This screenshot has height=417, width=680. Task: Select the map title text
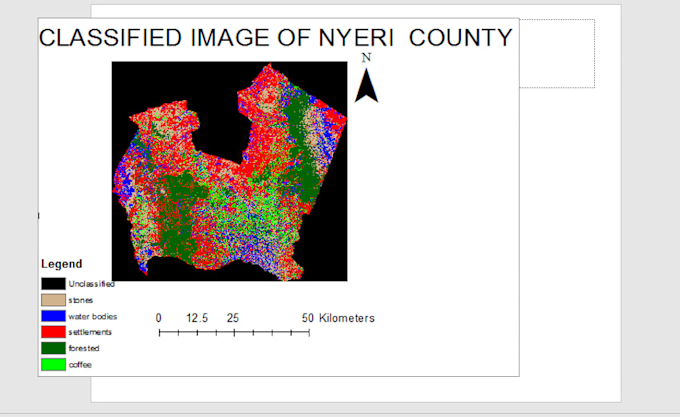click(x=276, y=38)
